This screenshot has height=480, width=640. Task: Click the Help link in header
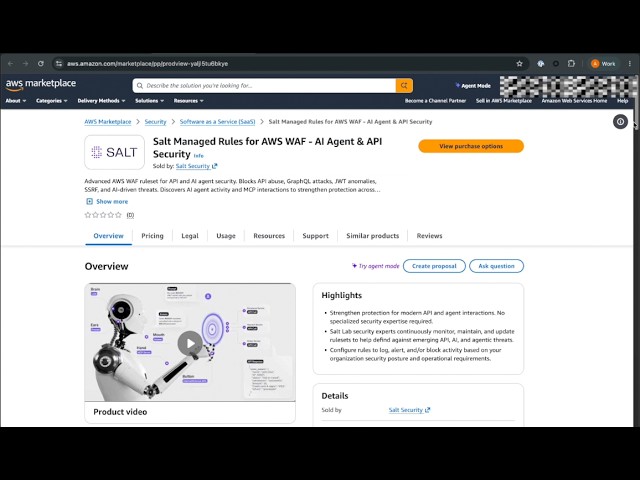[x=622, y=101]
